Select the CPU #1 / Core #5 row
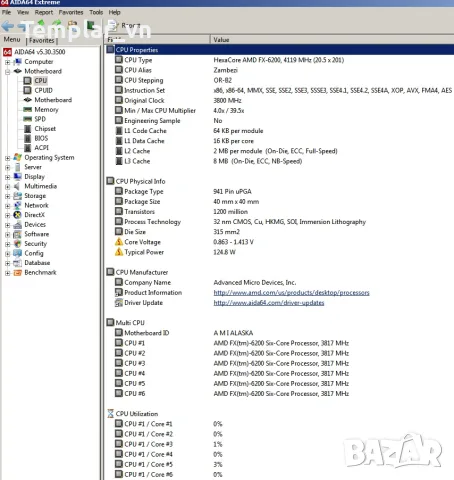The image size is (454, 480). [x=280, y=464]
